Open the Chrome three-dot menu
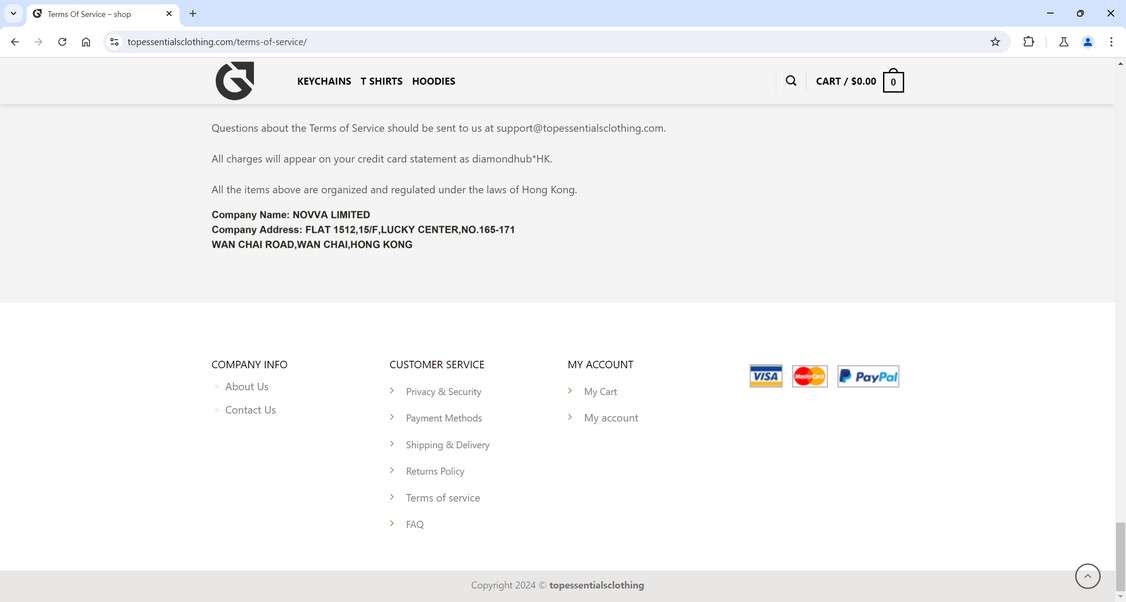 (1111, 42)
